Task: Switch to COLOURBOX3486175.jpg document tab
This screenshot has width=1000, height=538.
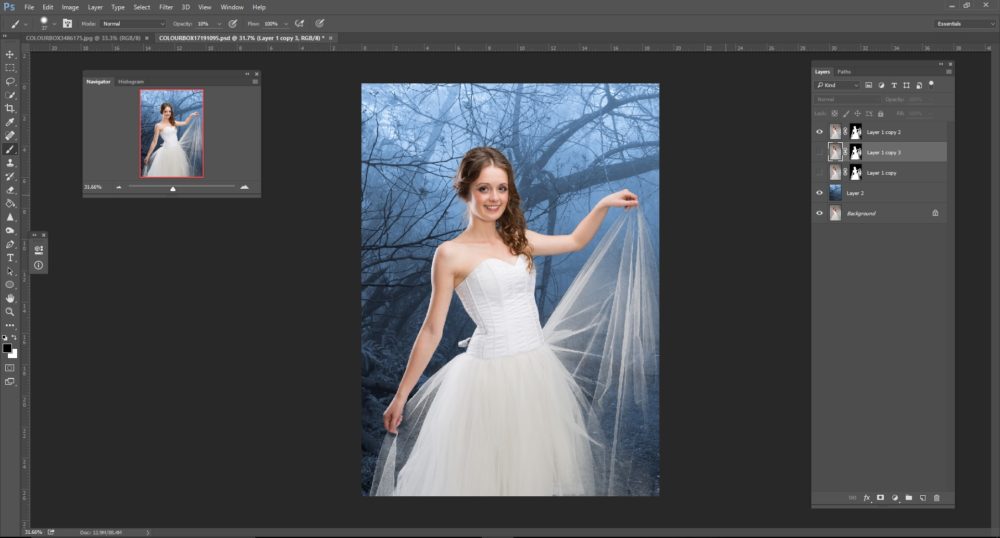Action: tap(80, 38)
